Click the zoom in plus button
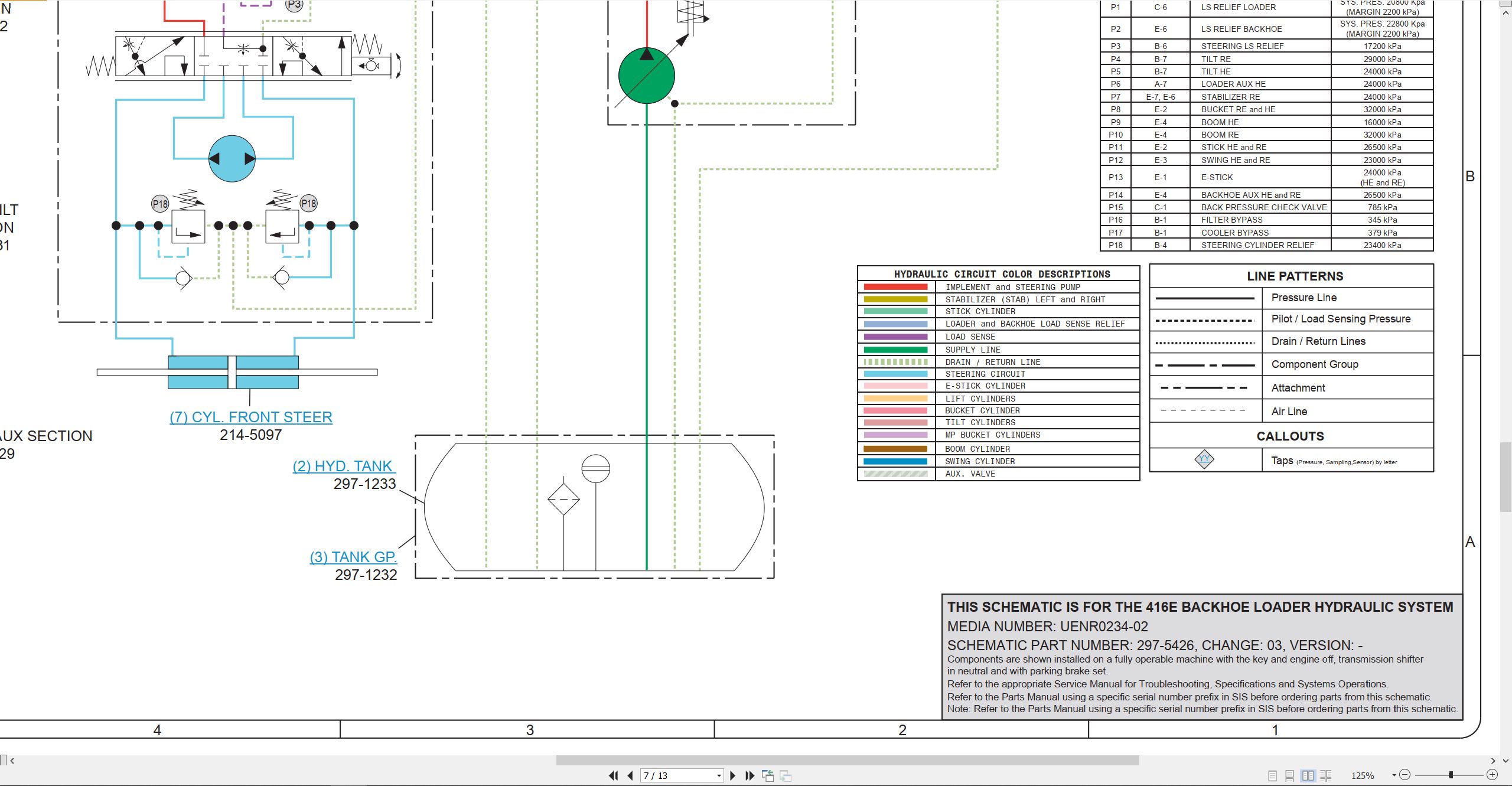The height and width of the screenshot is (786, 1512). pos(1492,775)
